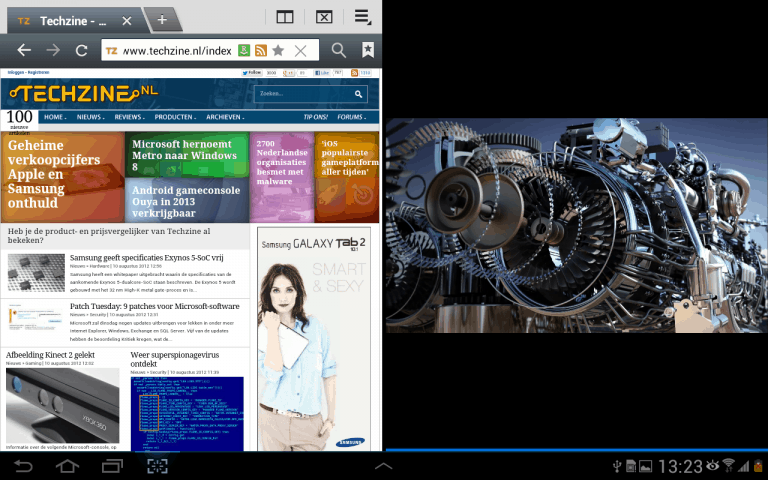Image resolution: width=768 pixels, height=480 pixels.
Task: Follow Techzine on Twitter
Action: (252, 73)
